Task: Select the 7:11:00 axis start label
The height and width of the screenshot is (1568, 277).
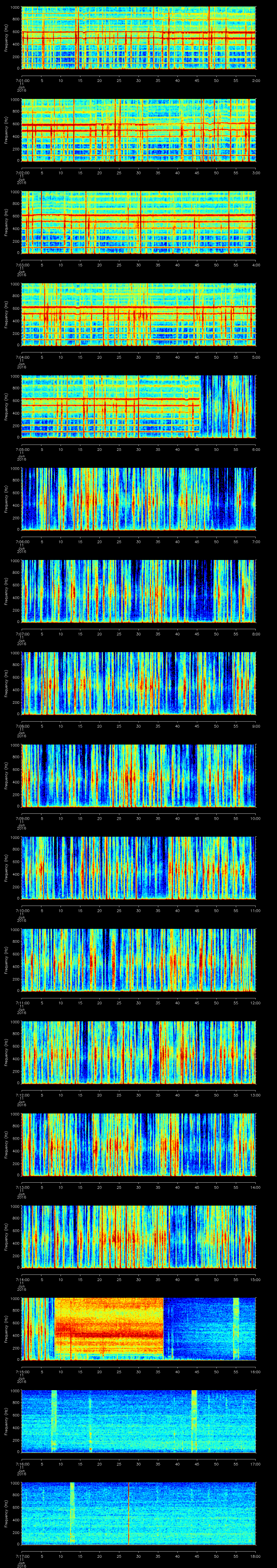Action: tap(22, 1003)
